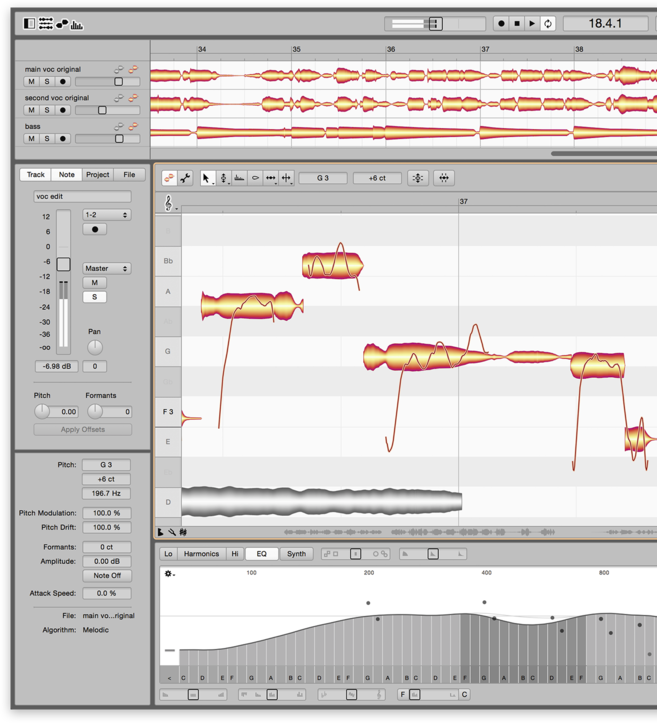Open the Harmonics tab in sound editor
This screenshot has height=723, width=657.
click(201, 553)
